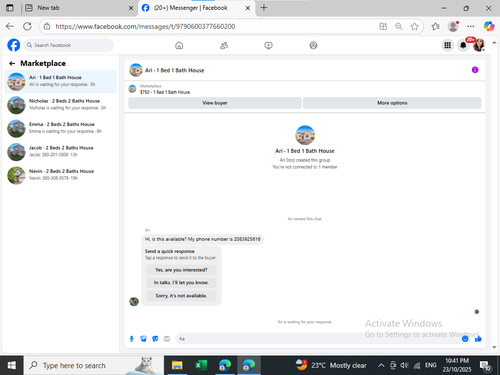The image size is (500, 375).
Task: Open File Explorer from taskbar
Action: pos(177,365)
